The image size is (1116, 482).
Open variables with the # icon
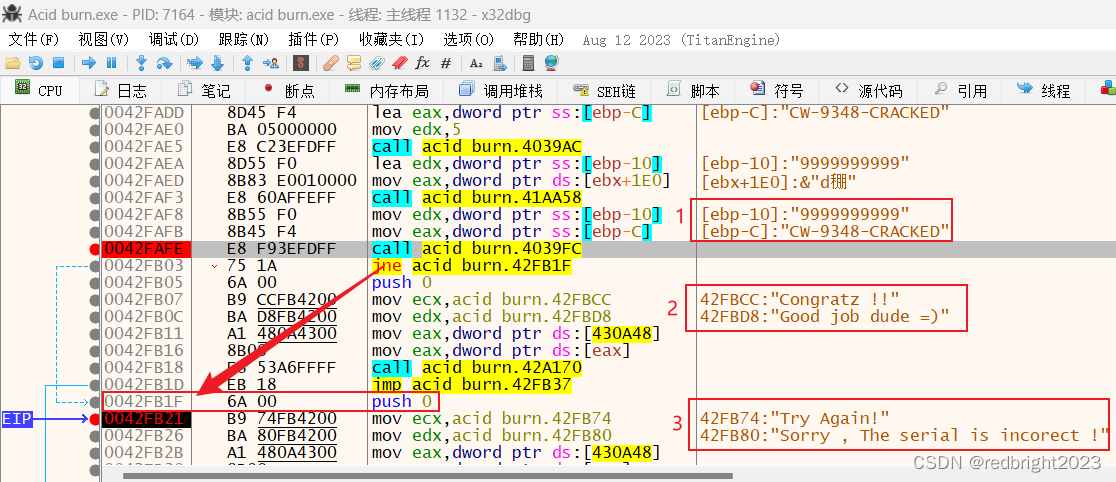tap(446, 63)
